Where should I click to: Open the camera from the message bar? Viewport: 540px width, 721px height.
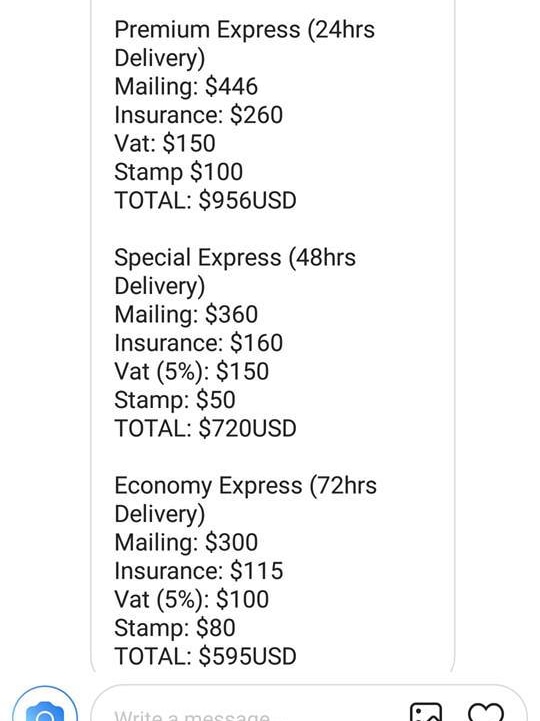45,706
